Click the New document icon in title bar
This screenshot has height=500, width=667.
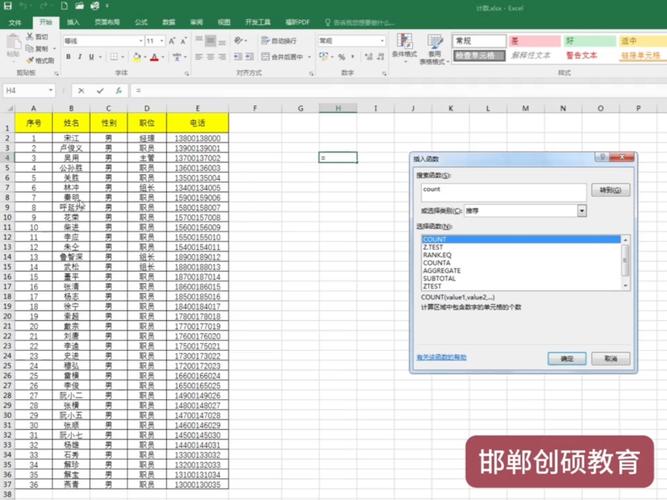tap(64, 6)
